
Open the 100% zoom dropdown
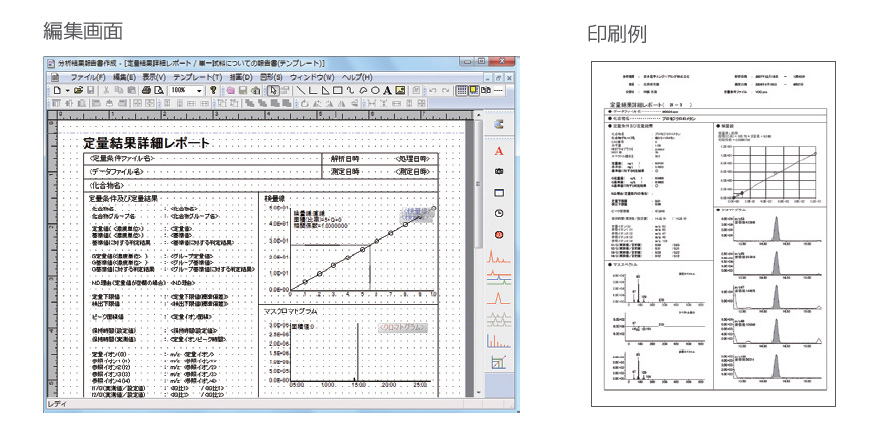coord(199,90)
